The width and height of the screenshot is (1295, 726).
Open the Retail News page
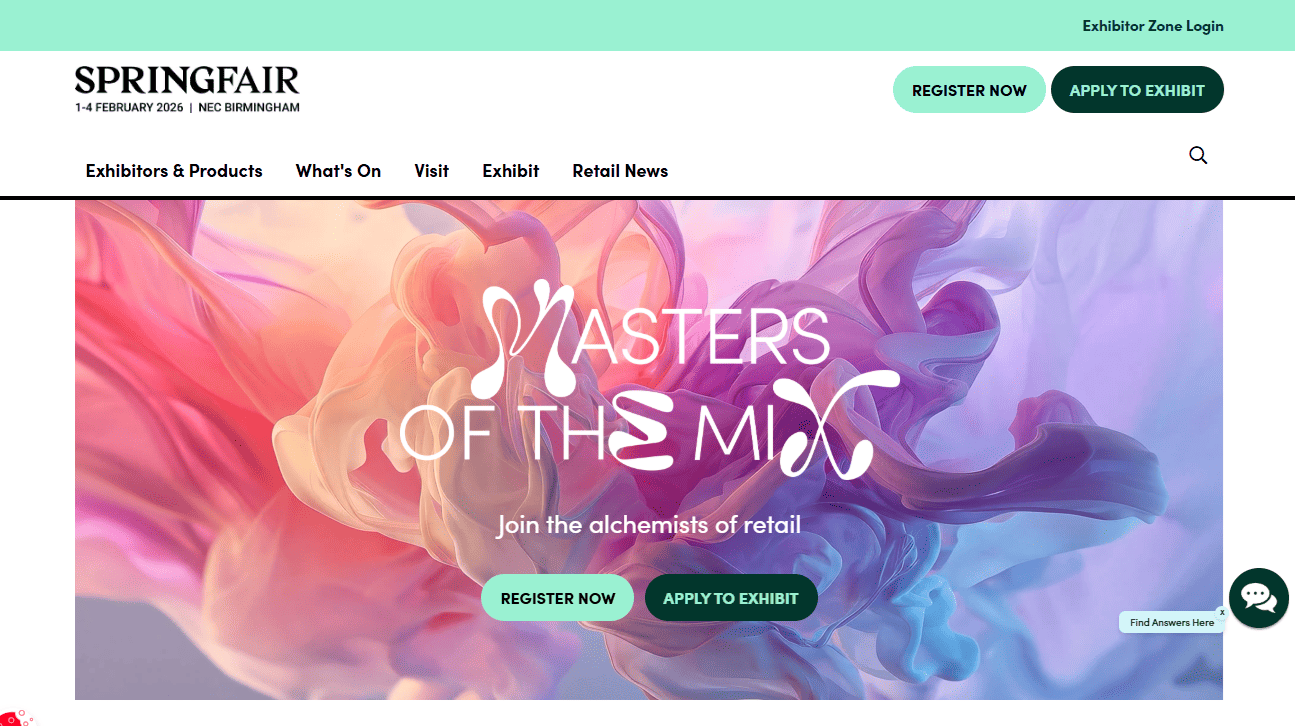click(x=620, y=171)
